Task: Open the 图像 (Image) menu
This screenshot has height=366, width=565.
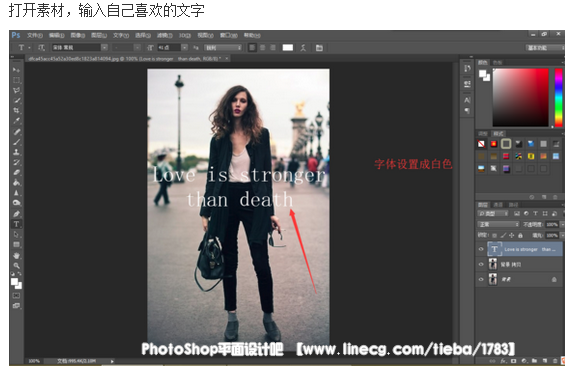Action: point(77,35)
